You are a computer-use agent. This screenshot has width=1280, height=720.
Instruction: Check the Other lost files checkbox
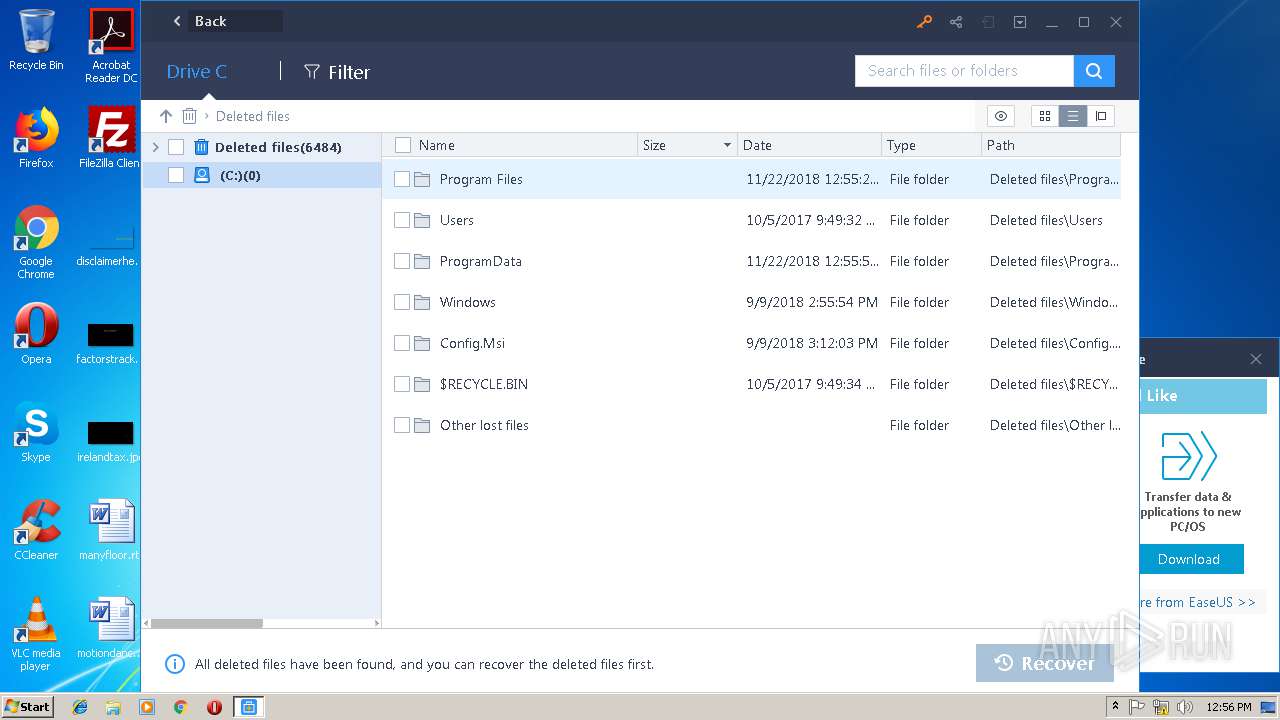coord(402,425)
